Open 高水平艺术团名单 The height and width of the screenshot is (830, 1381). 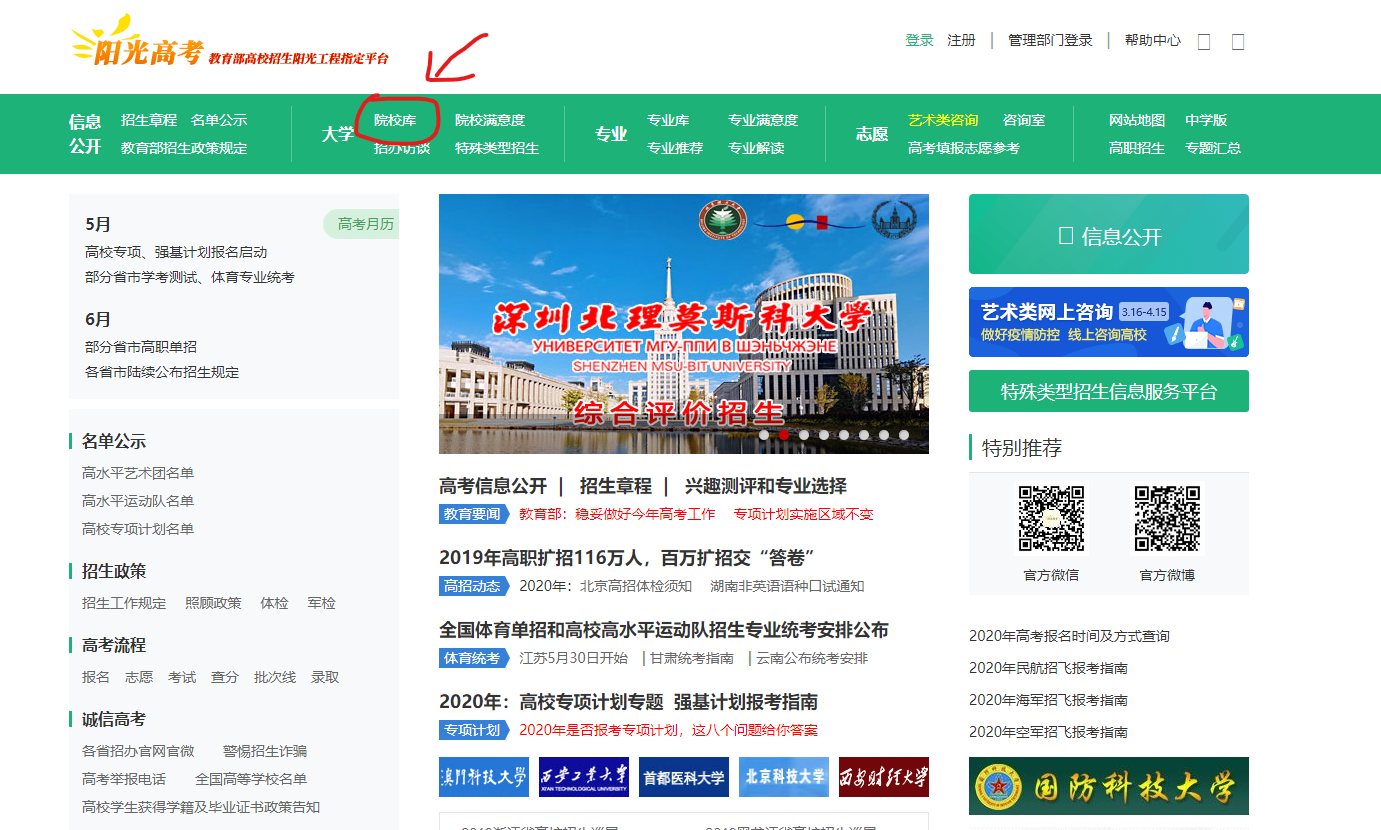138,473
